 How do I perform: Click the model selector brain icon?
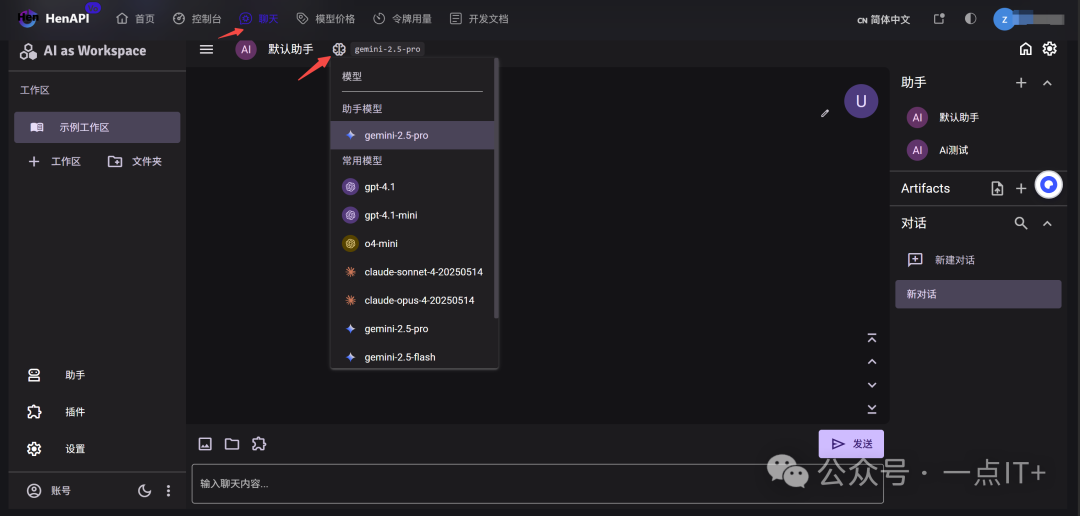click(339, 49)
